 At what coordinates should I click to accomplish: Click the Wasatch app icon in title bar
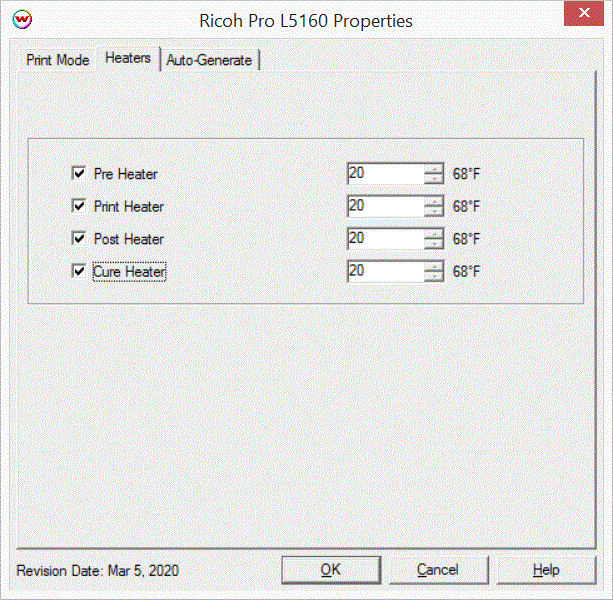[22, 19]
